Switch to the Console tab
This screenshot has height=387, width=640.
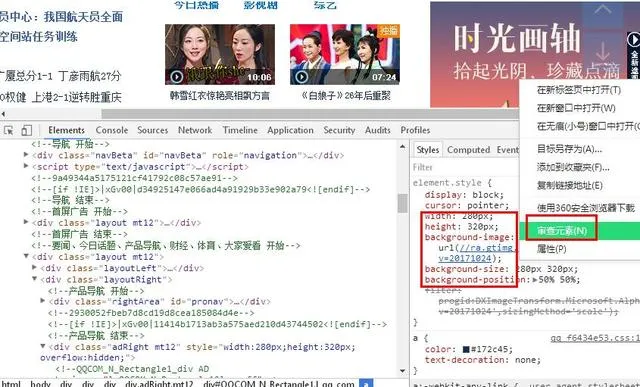pos(112,130)
